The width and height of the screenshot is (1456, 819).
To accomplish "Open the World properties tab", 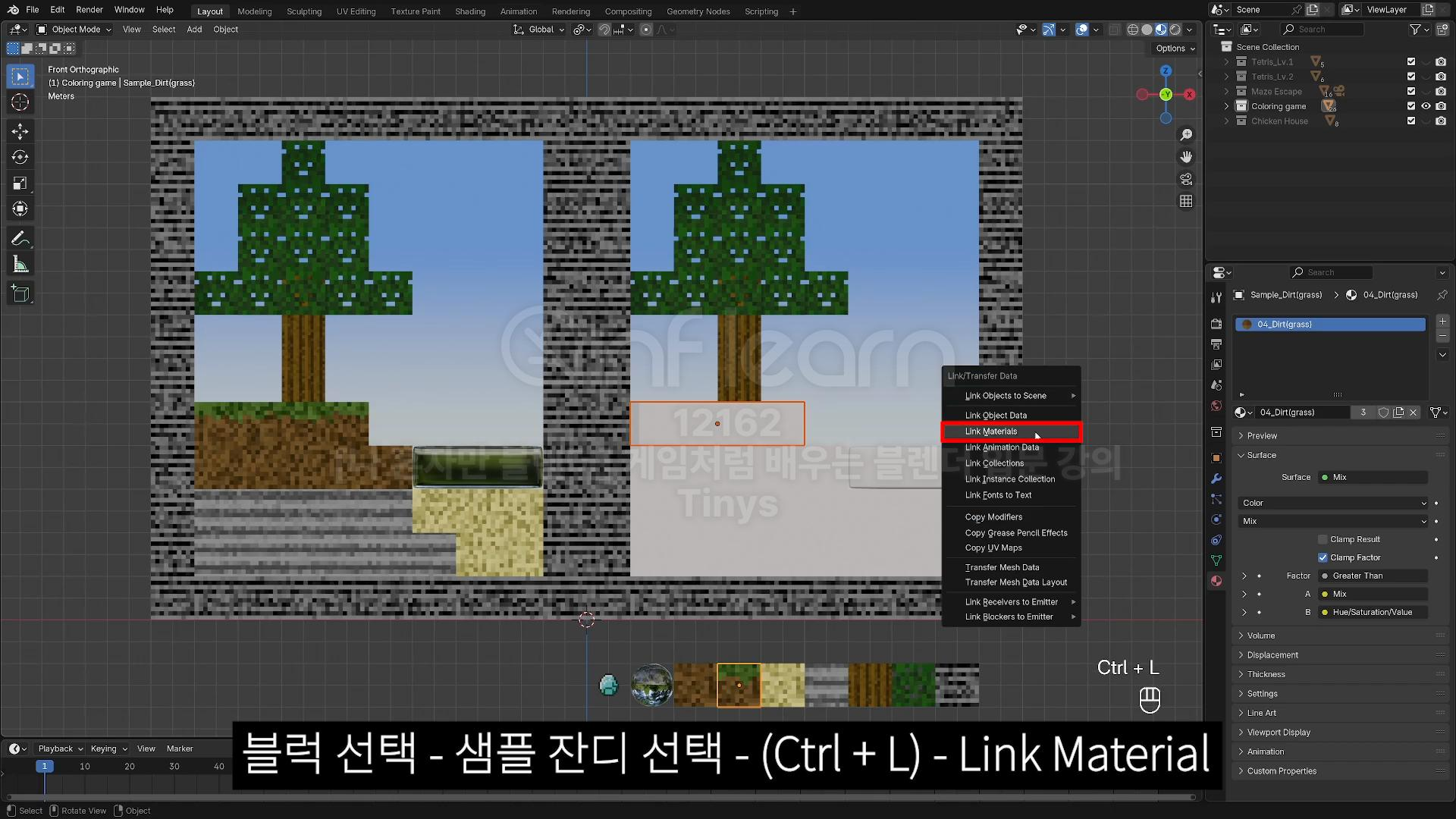I will coord(1216,406).
